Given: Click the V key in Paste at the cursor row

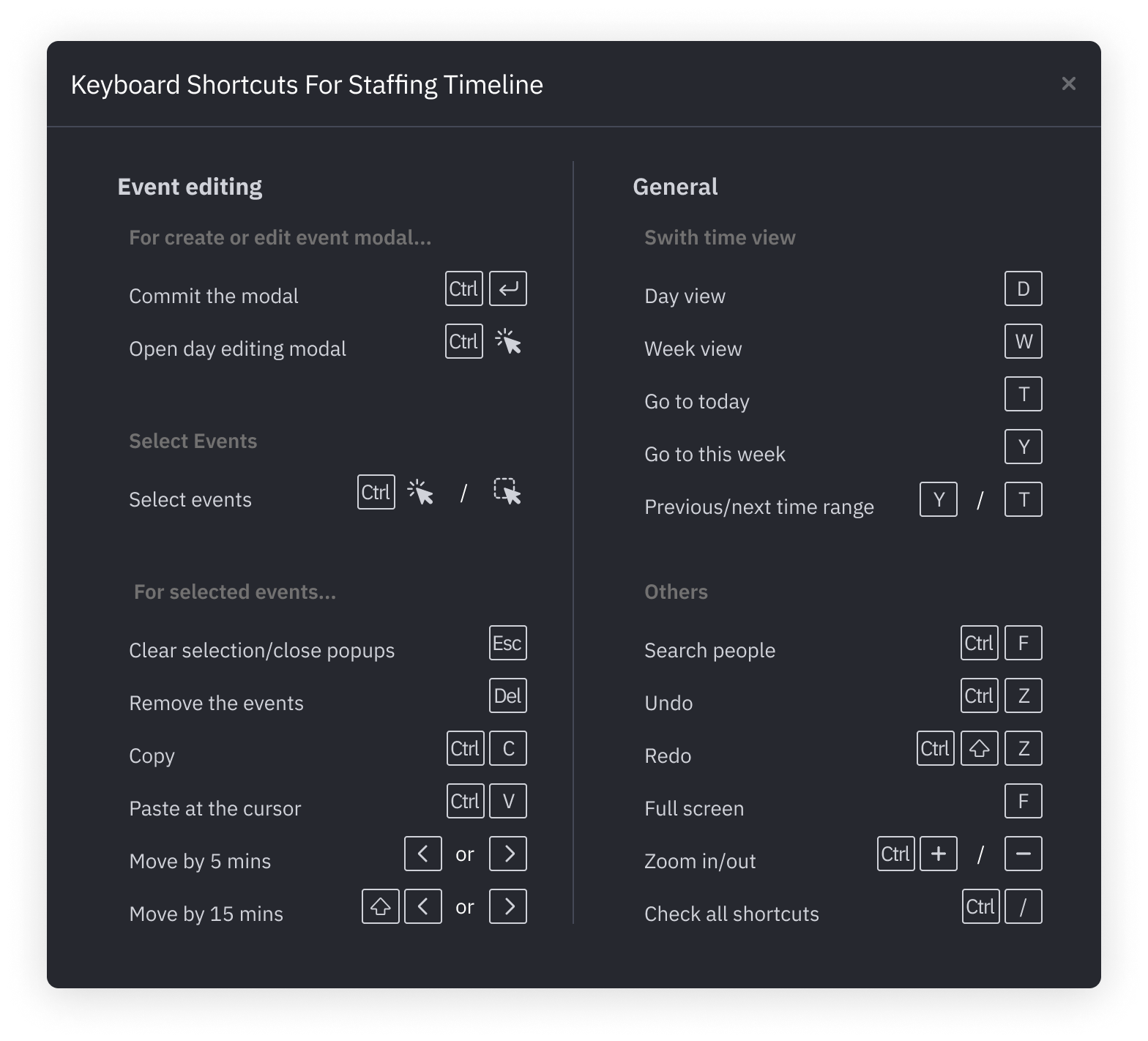Looking at the screenshot, I should 508,802.
